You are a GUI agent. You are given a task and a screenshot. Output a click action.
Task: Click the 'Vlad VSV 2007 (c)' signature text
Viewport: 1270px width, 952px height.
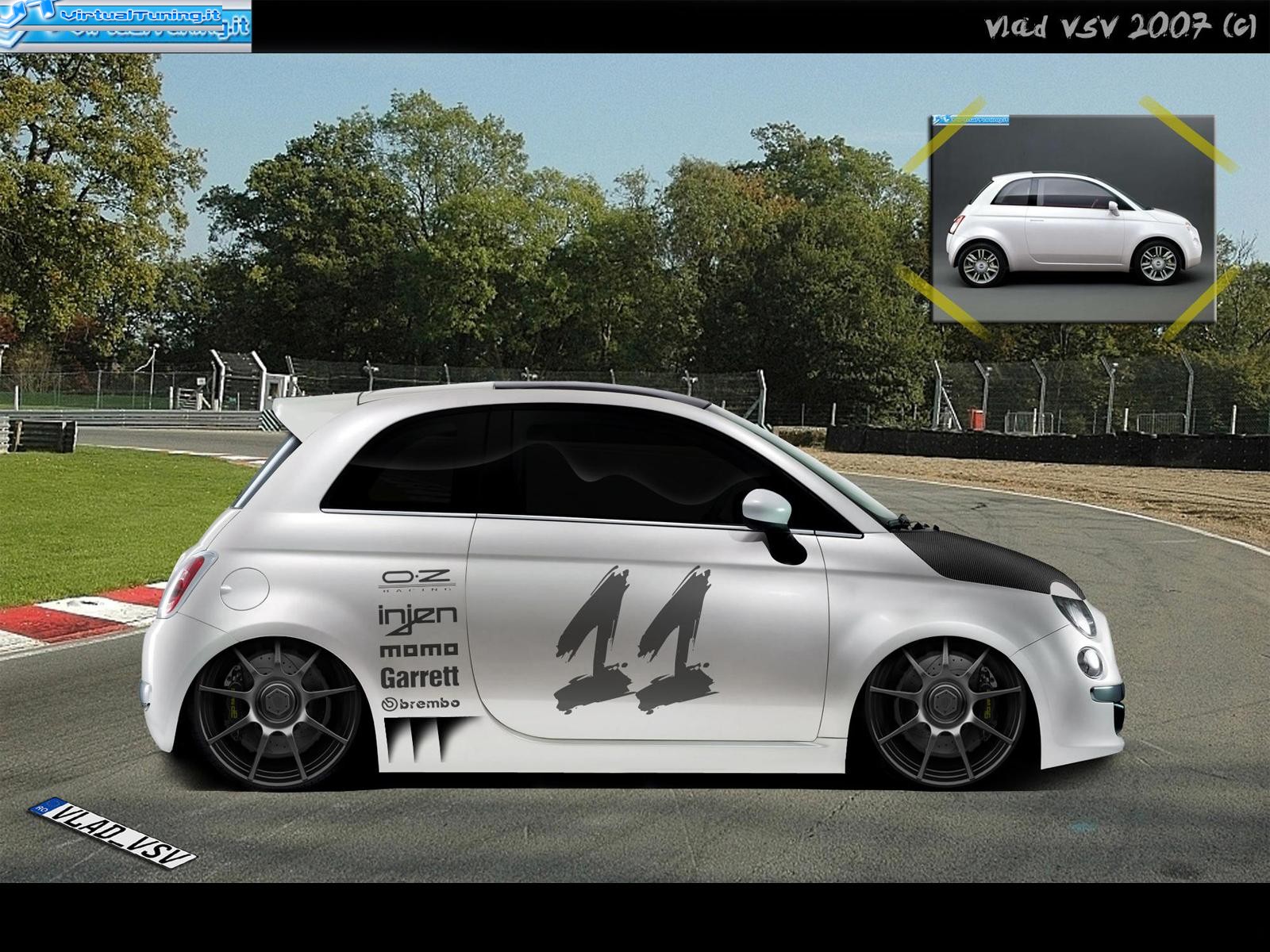point(1121,27)
